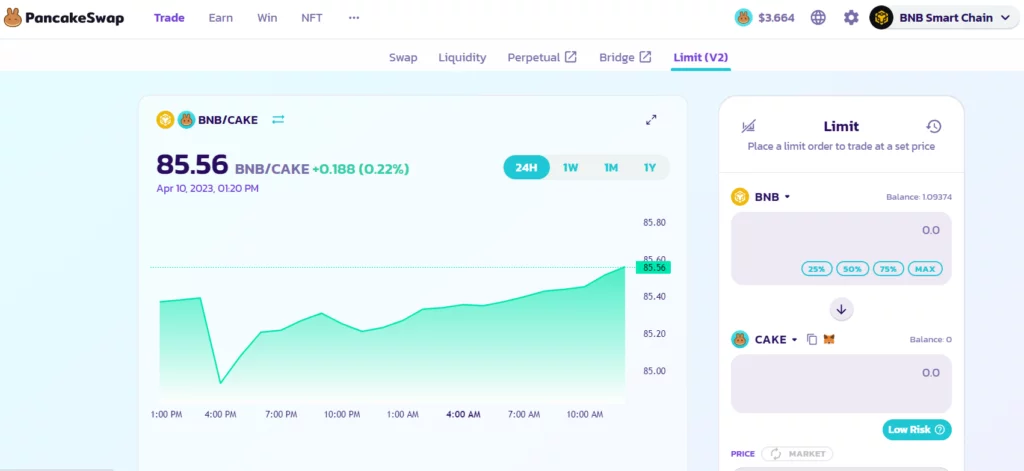This screenshot has width=1024, height=471.
Task: Swap BNB/CAKE chart pair direction arrows
Action: pos(278,120)
